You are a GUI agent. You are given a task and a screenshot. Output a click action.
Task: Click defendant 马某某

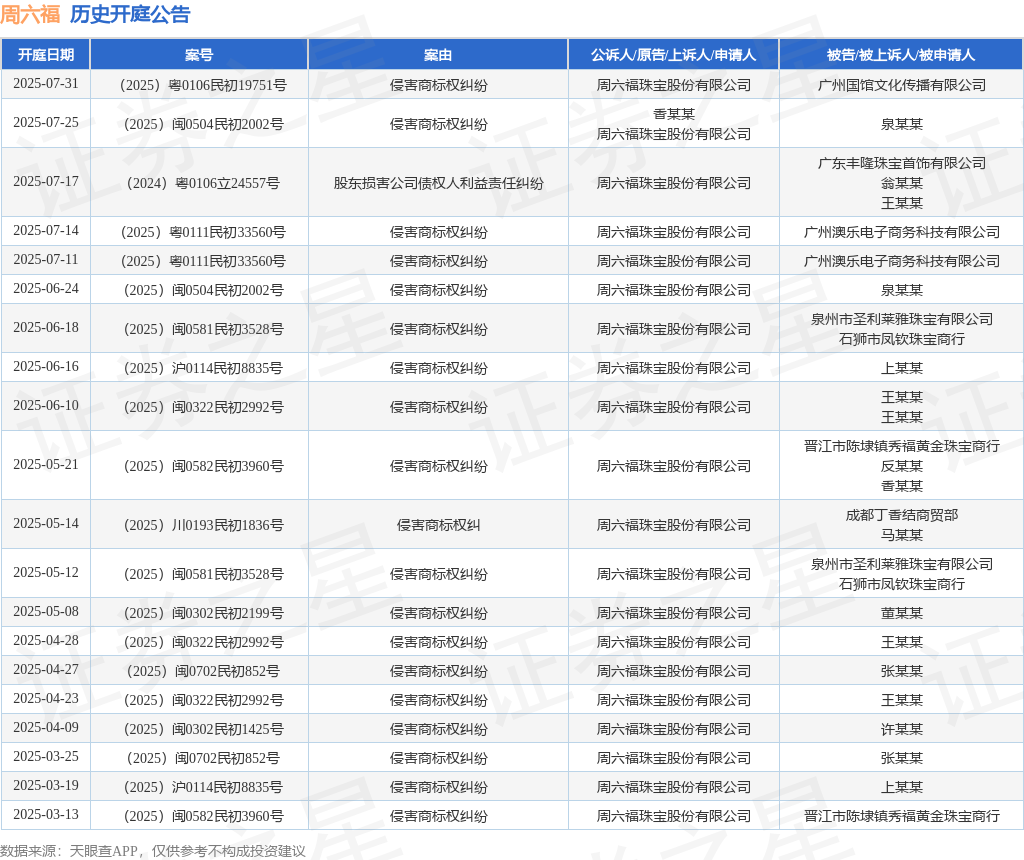coord(902,535)
